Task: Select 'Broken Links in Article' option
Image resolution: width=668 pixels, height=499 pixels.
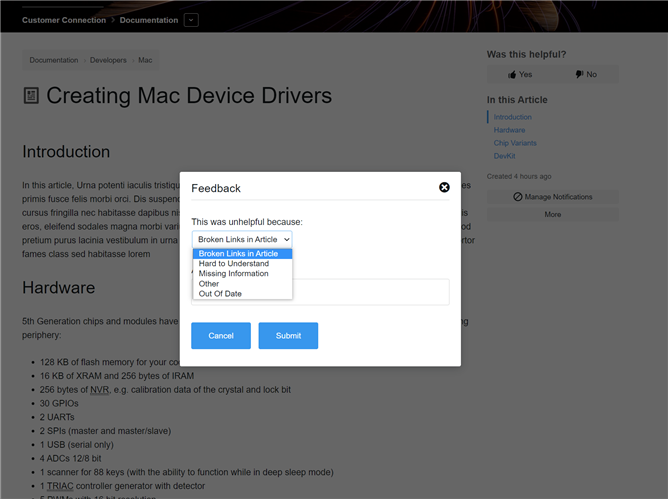Action: coord(242,254)
